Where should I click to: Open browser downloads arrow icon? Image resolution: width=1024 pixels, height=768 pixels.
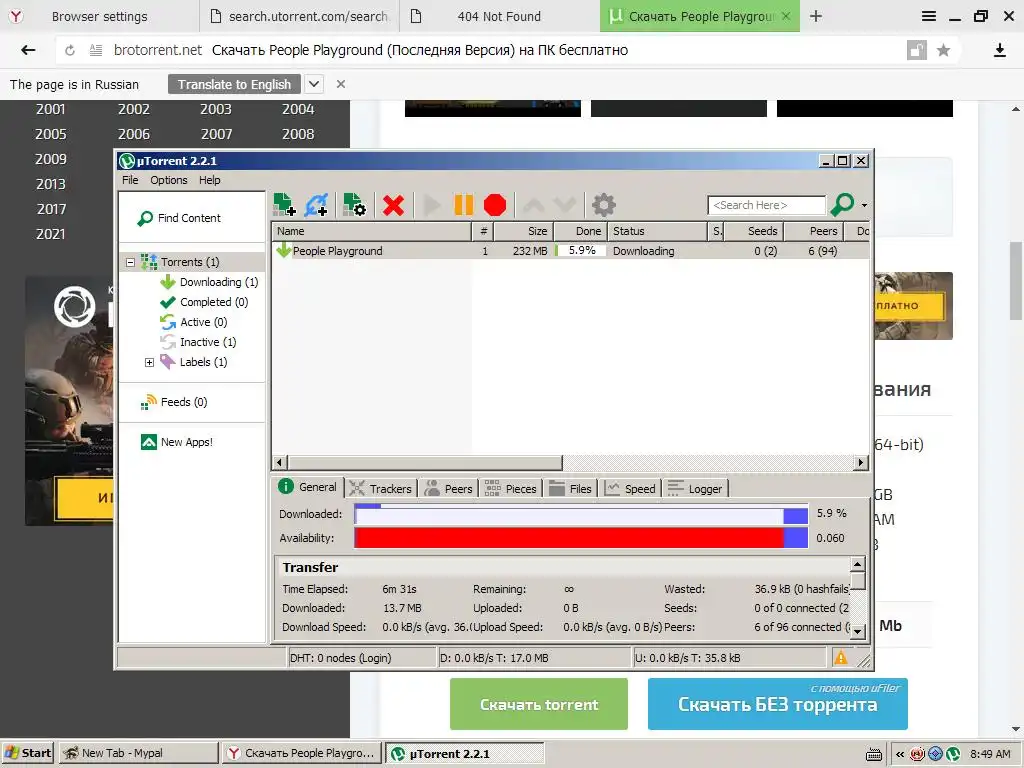(999, 50)
